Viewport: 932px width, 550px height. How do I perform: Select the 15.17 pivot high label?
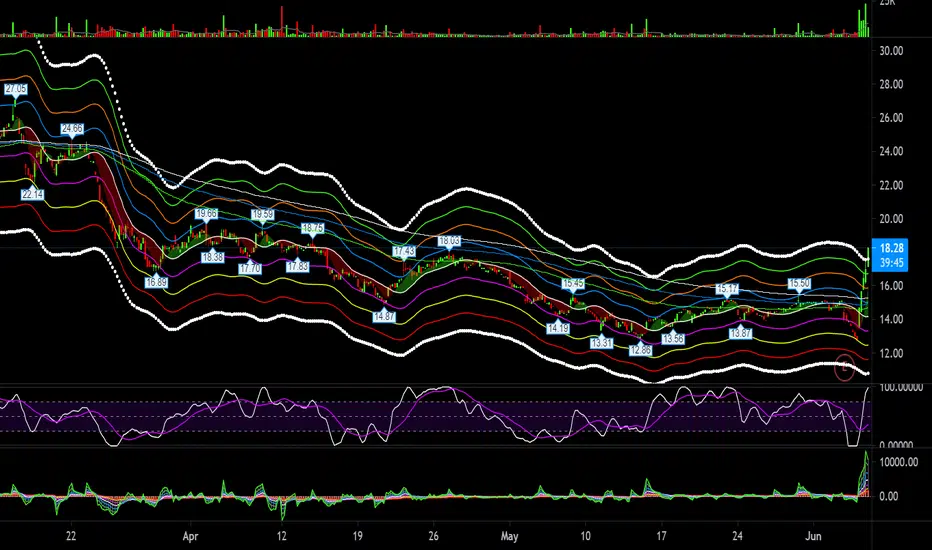(x=727, y=289)
